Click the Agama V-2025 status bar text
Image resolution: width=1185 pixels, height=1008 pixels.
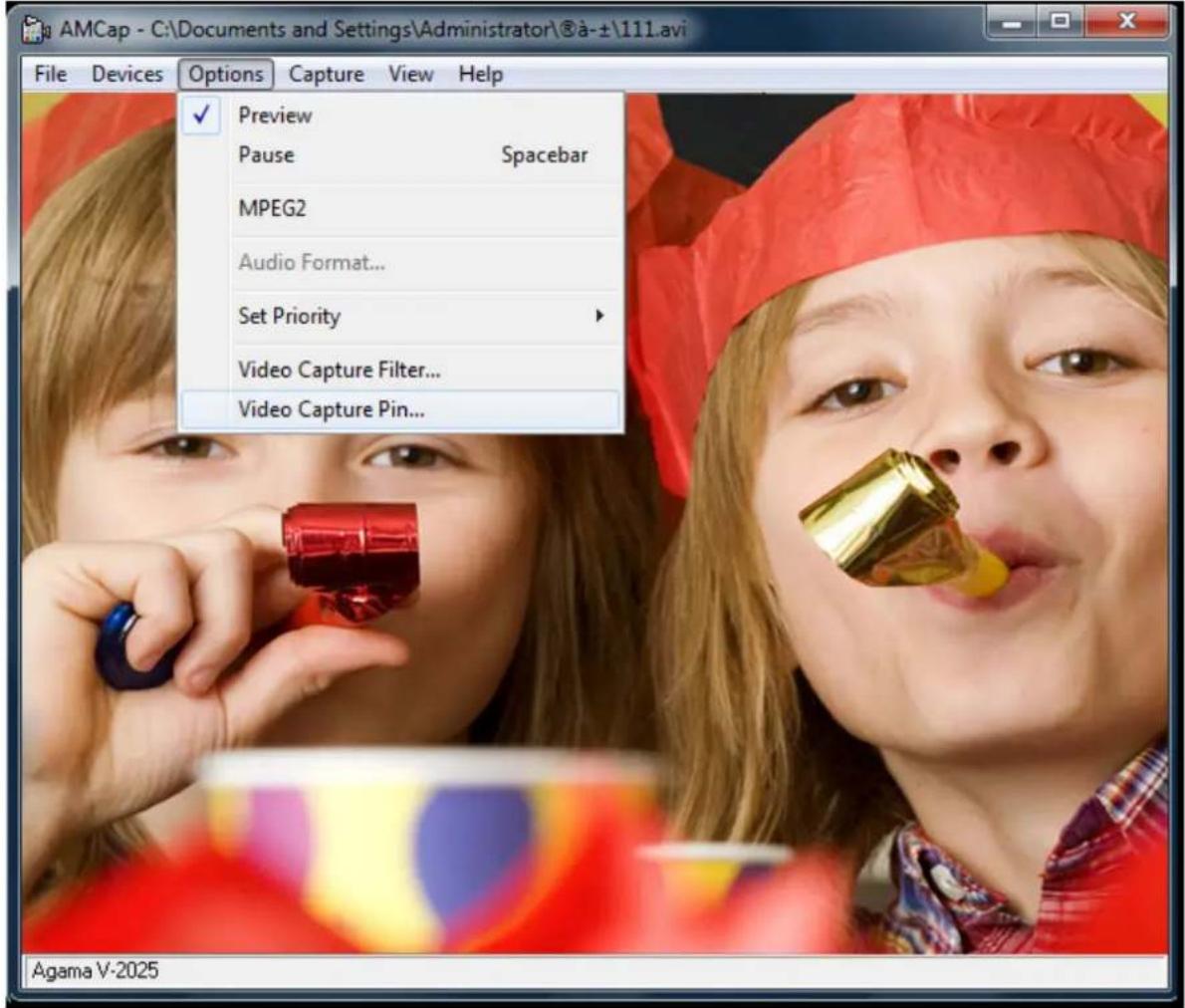pyautogui.click(x=96, y=971)
